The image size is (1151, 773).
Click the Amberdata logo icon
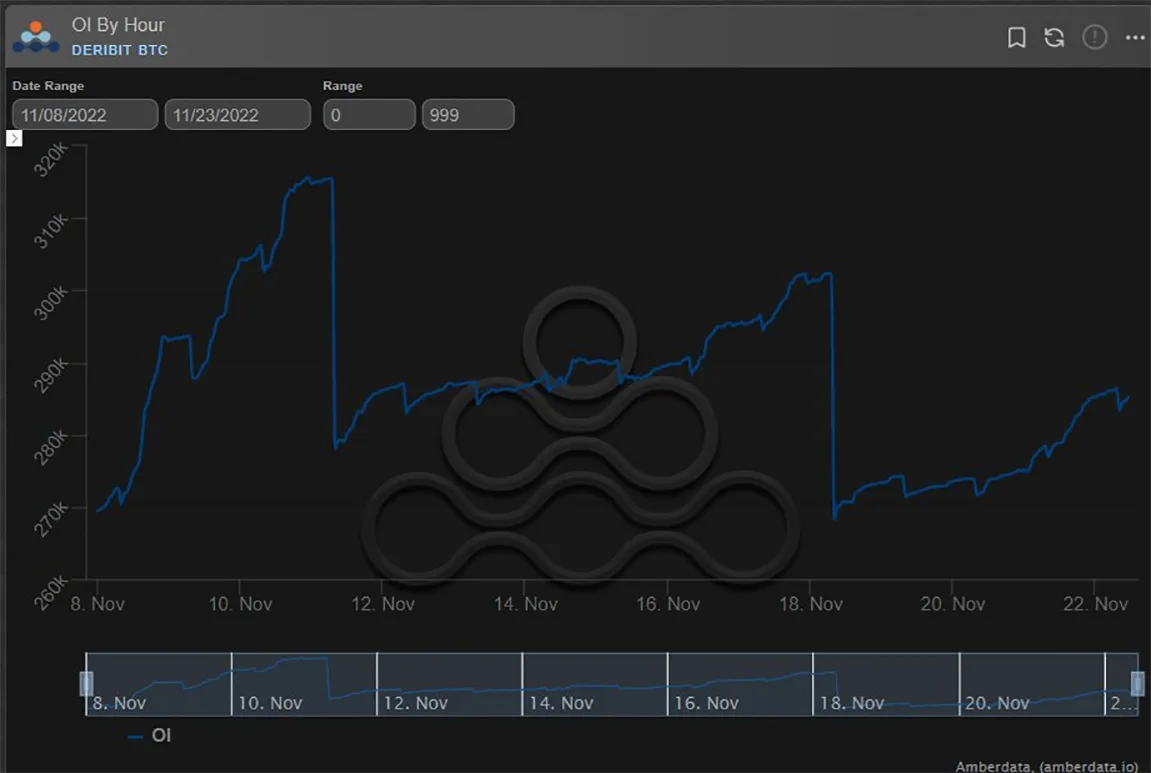(x=36, y=37)
